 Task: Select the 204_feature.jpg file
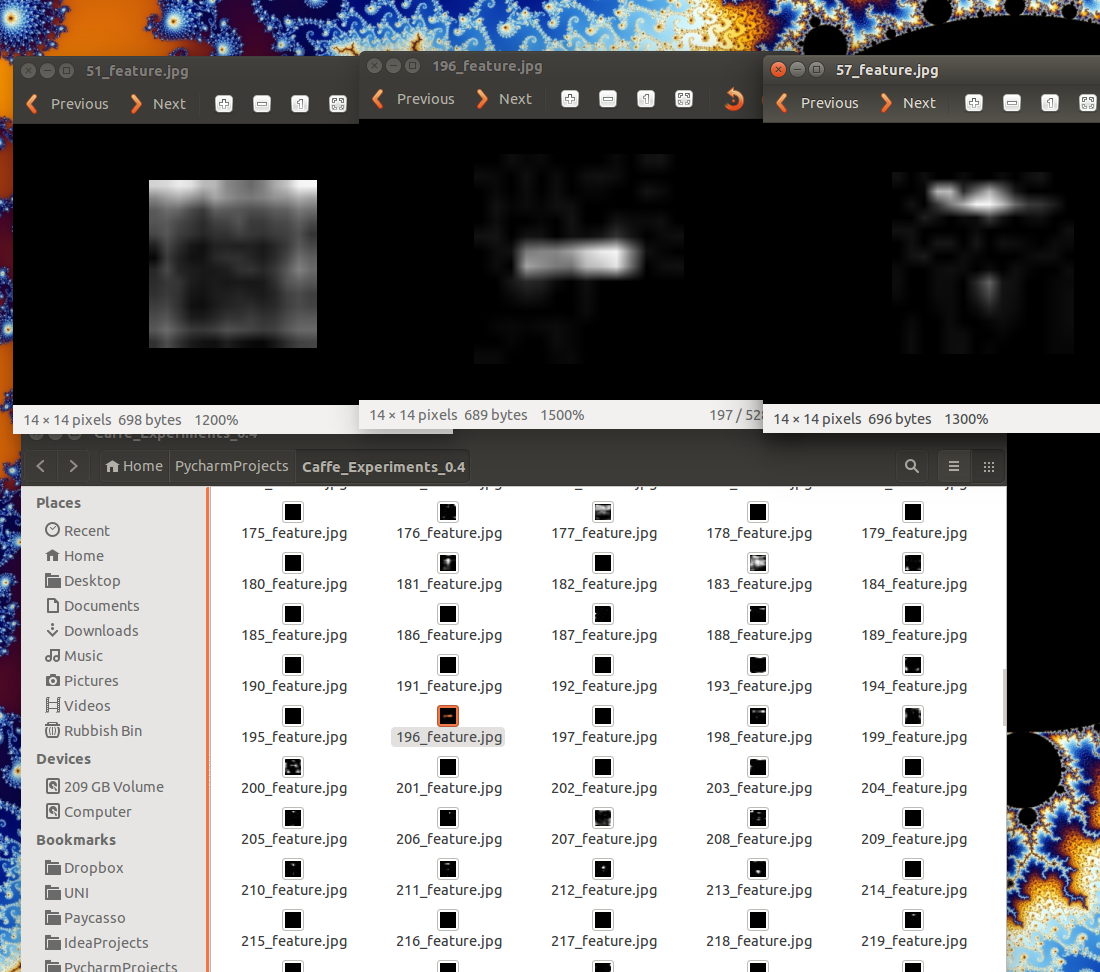tap(913, 777)
